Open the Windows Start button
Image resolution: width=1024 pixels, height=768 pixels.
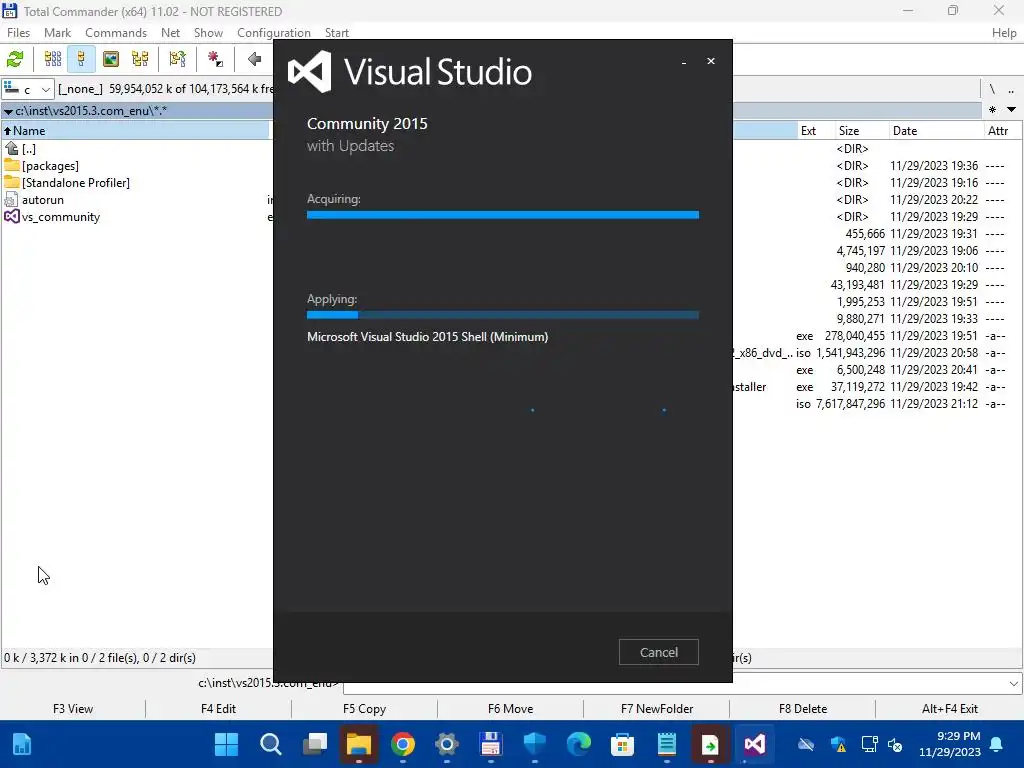pos(227,744)
